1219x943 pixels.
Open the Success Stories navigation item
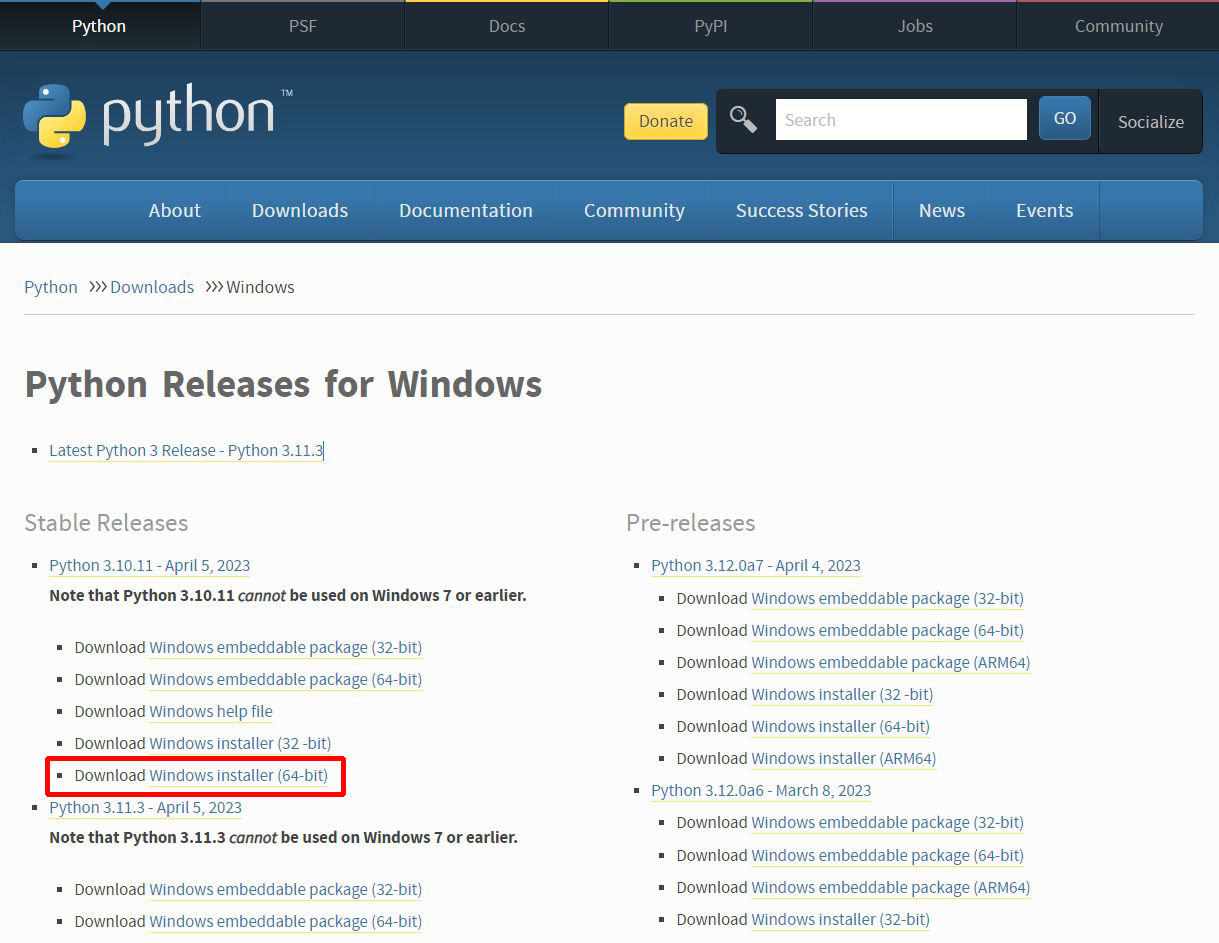tap(801, 211)
